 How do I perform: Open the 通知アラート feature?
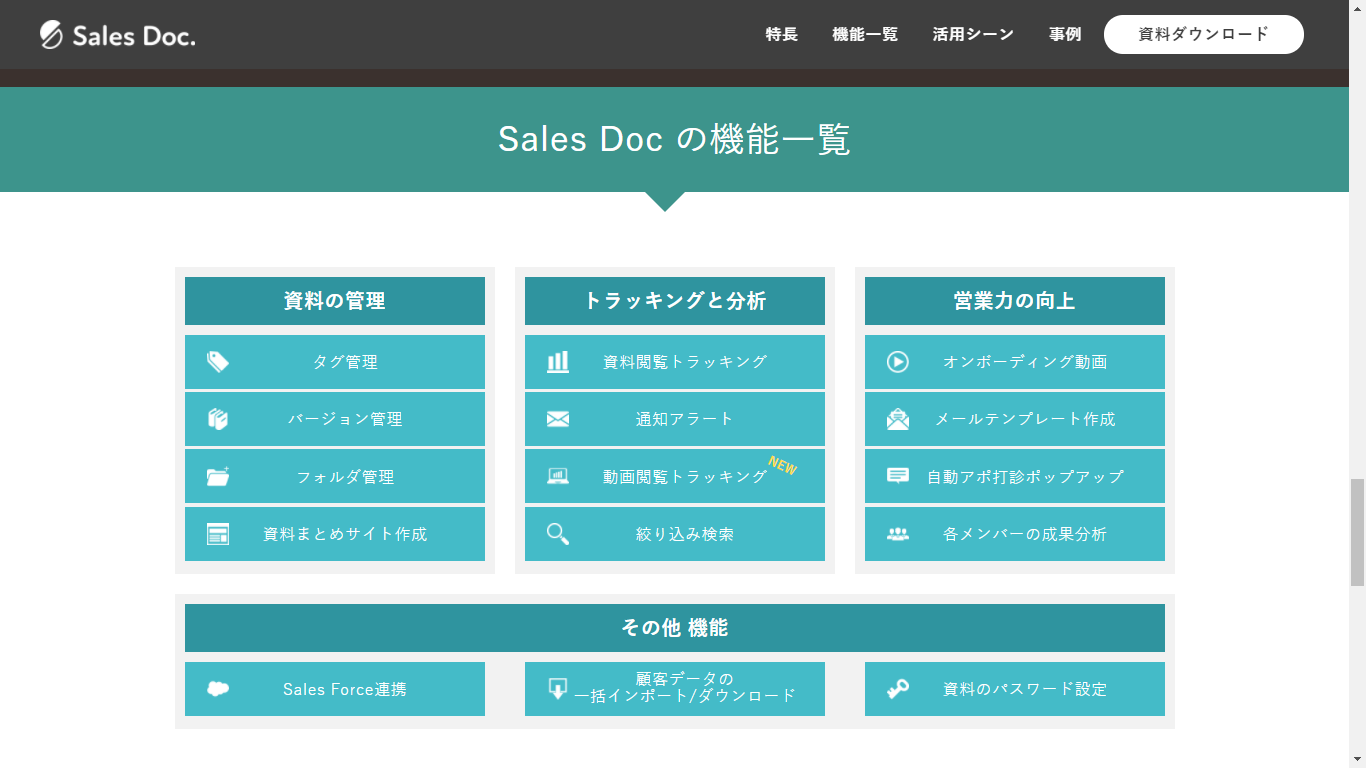click(x=675, y=419)
